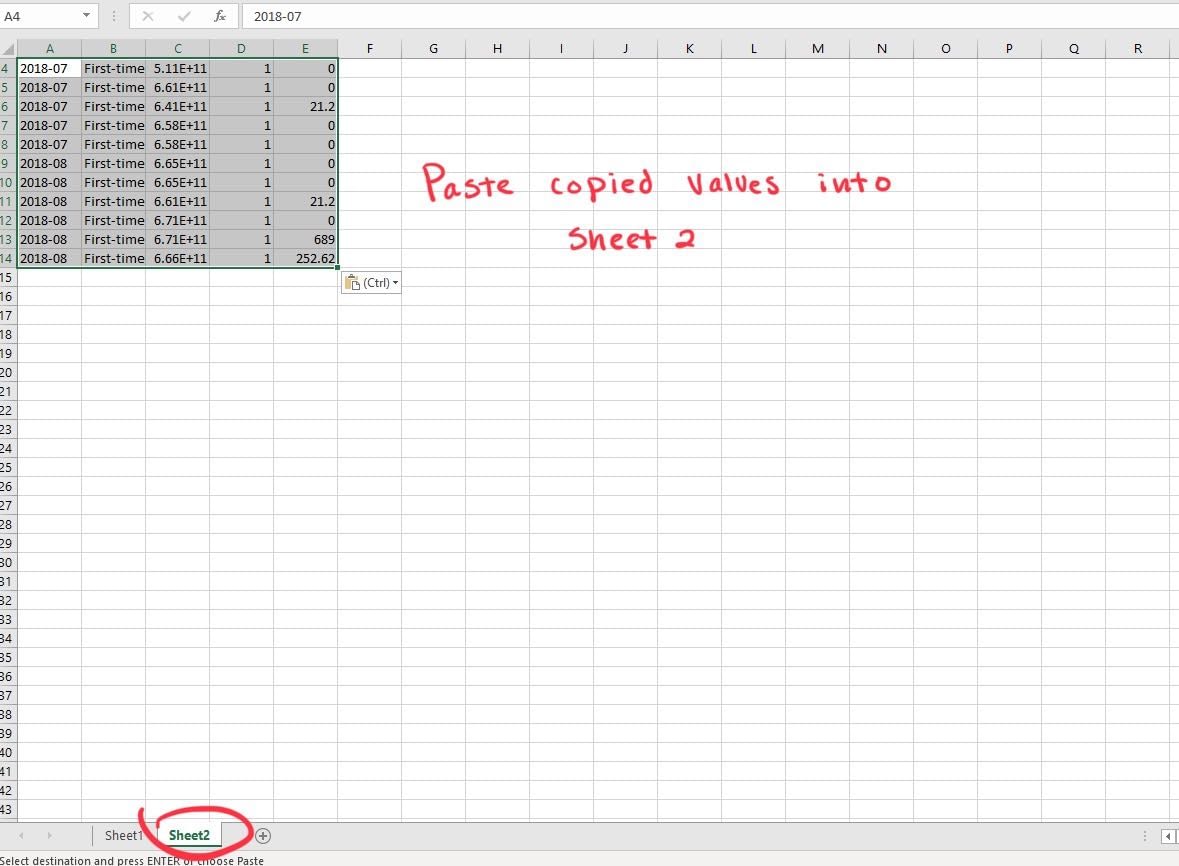Viewport: 1179px width, 866px height.
Task: Add a new worksheet with the plus icon
Action: tap(263, 835)
